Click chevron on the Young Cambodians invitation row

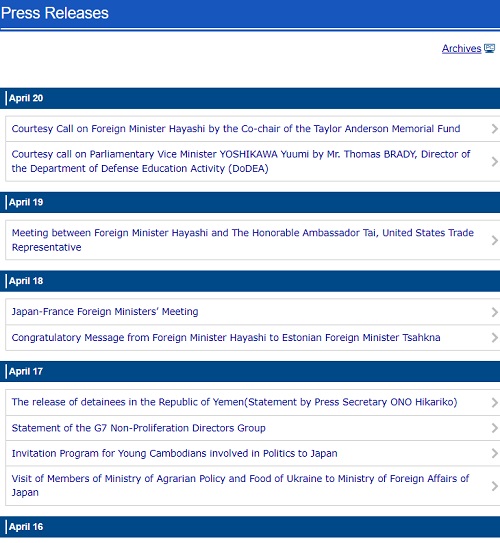[x=494, y=453]
